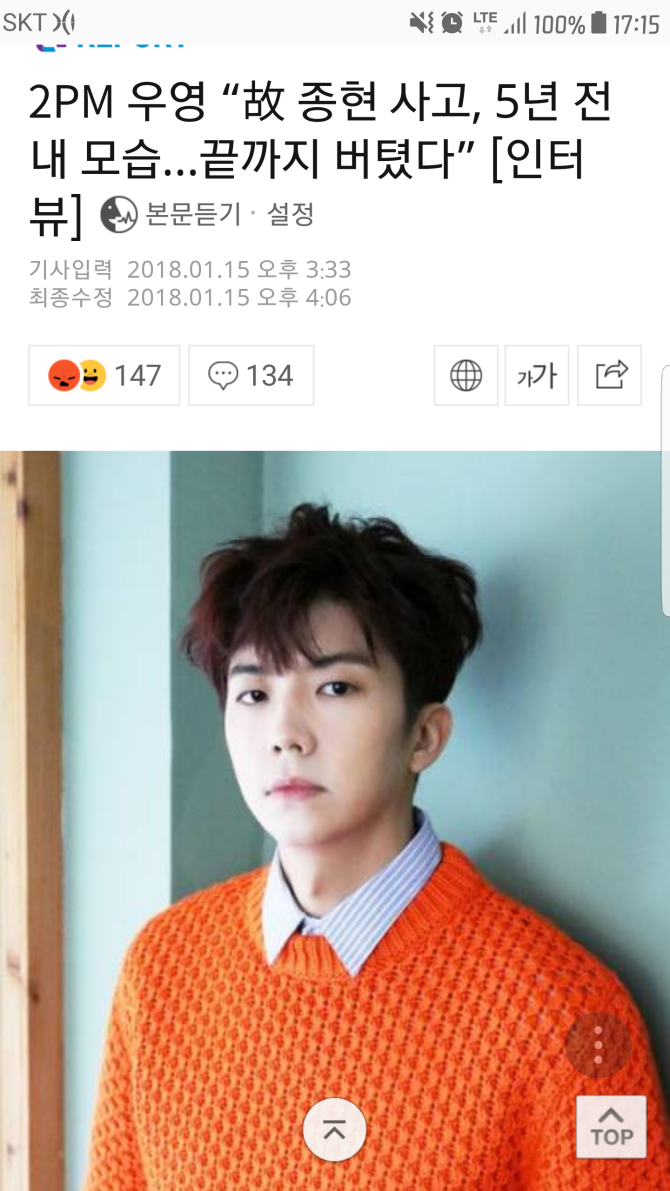Open the 본문듣기 text link
The width and height of the screenshot is (670, 1191).
coord(193,215)
